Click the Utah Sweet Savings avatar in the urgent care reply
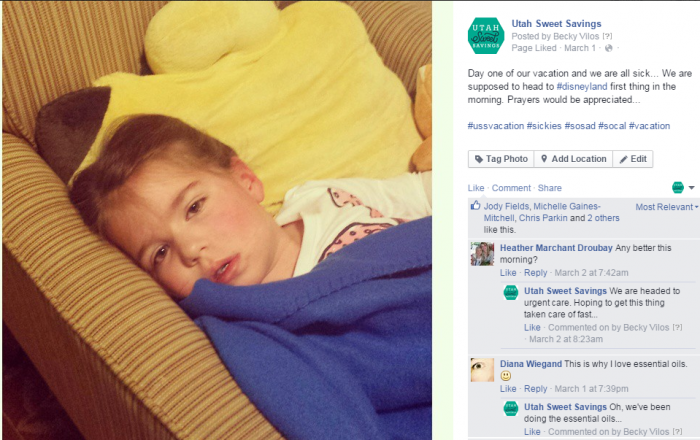700x440 pixels. (x=511, y=293)
